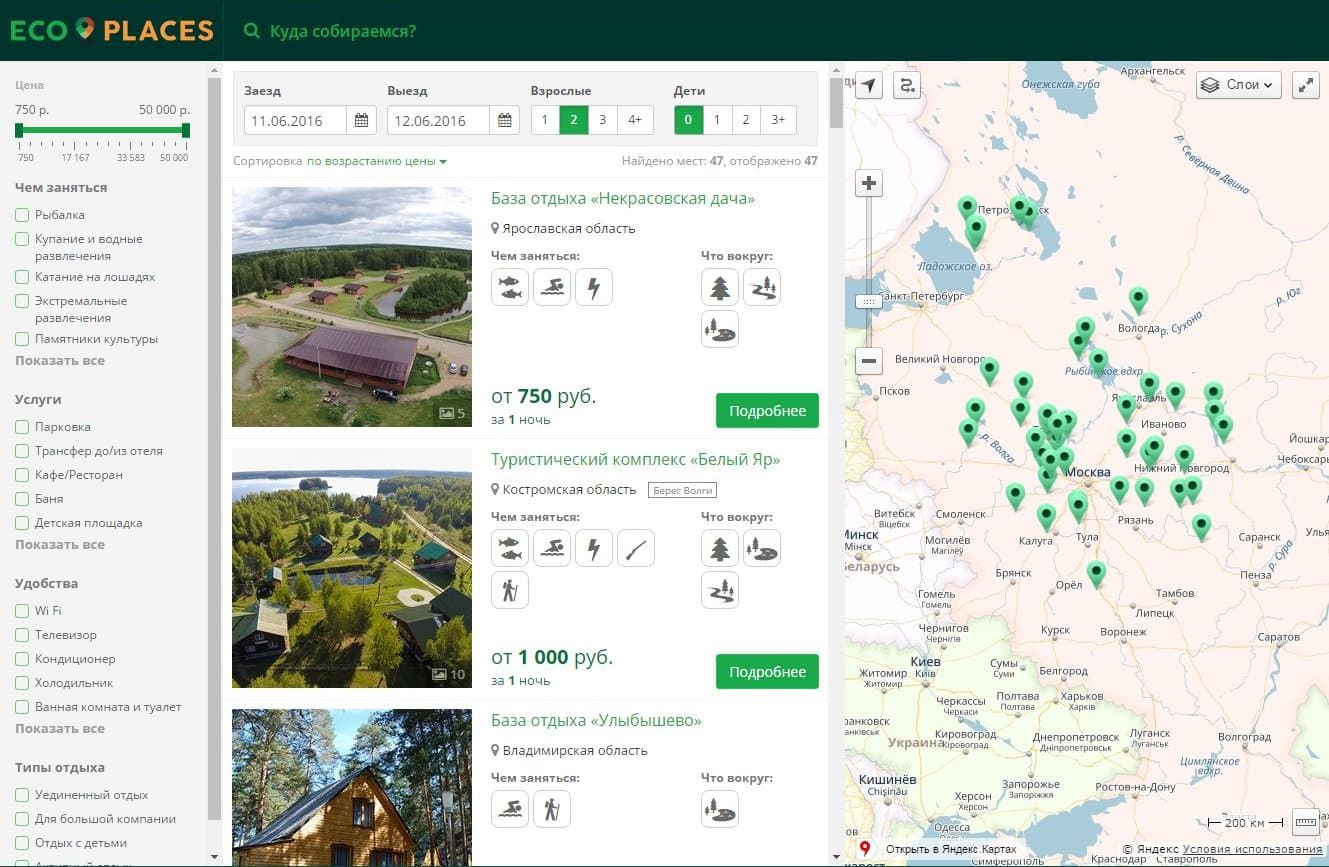Enable the Рыбалка filter checkbox
This screenshot has width=1329, height=867.
point(21,214)
